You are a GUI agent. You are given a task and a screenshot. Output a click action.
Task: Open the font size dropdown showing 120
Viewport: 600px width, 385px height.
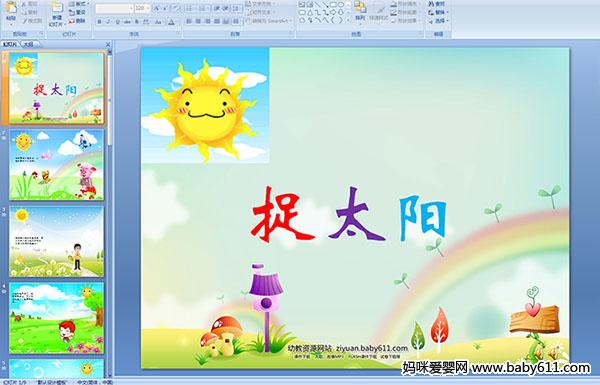pyautogui.click(x=143, y=8)
